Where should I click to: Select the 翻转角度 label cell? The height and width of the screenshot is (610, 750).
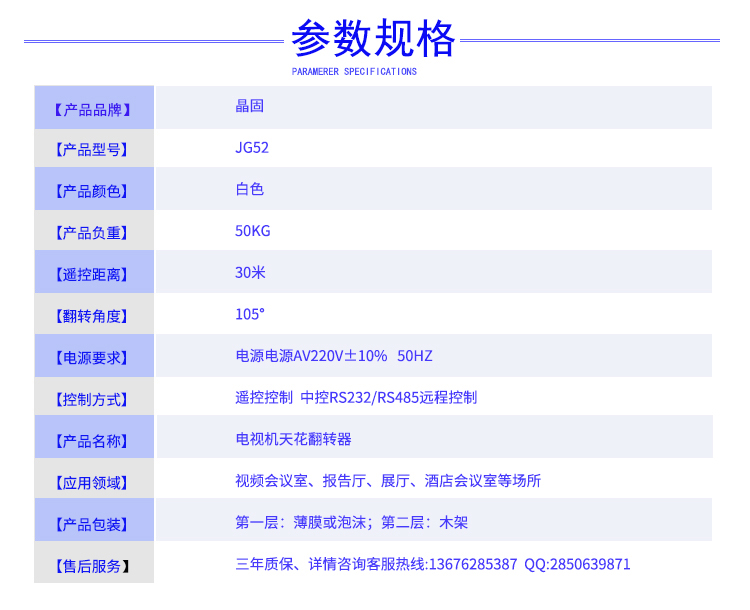tap(94, 316)
